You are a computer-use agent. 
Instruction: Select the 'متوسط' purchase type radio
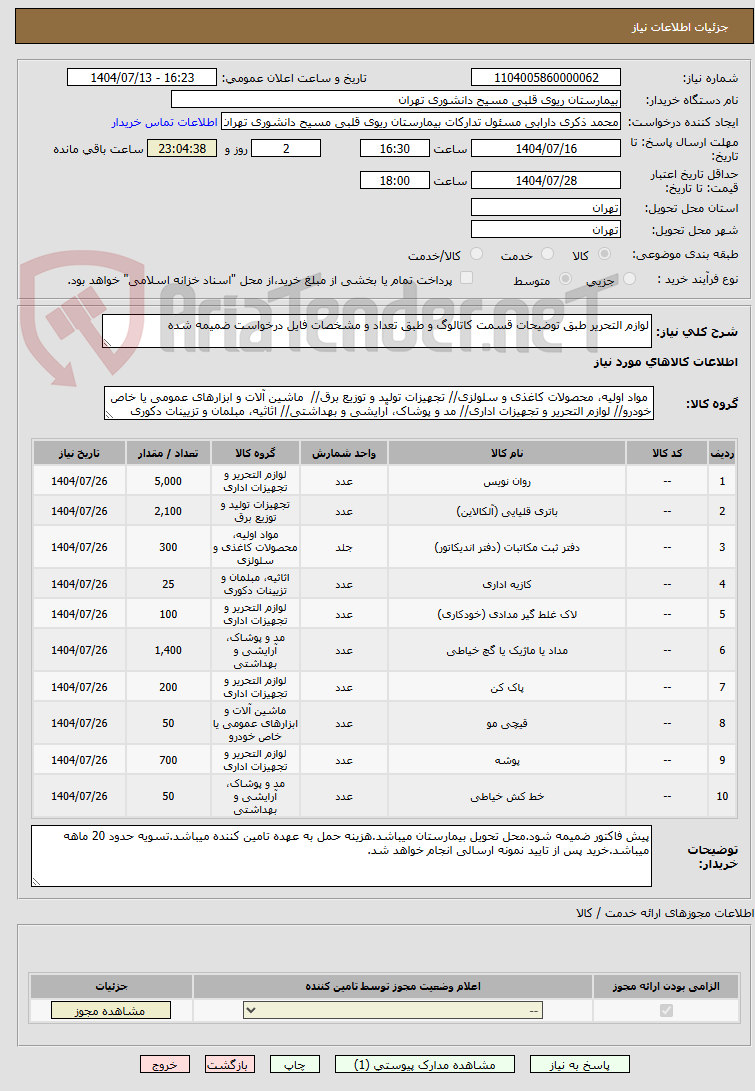[x=566, y=279]
